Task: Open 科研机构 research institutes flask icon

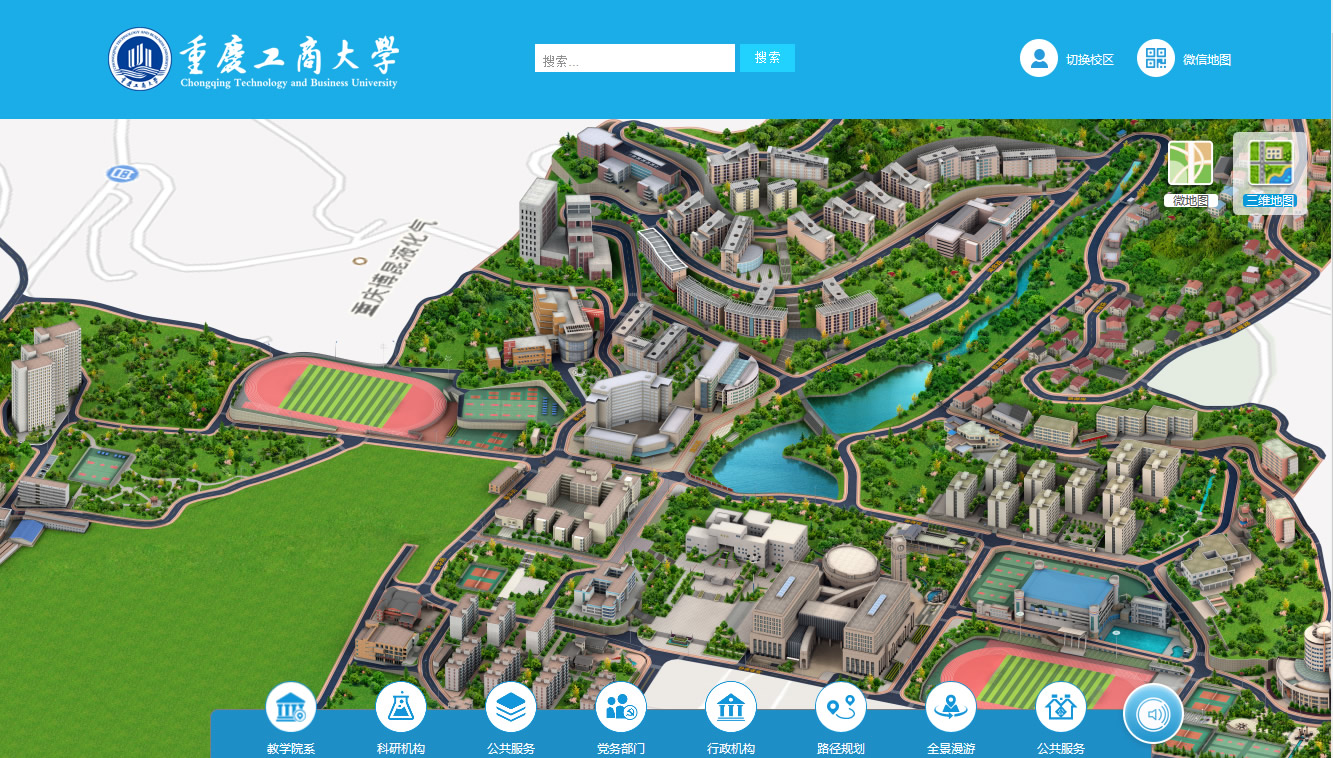Action: point(401,708)
